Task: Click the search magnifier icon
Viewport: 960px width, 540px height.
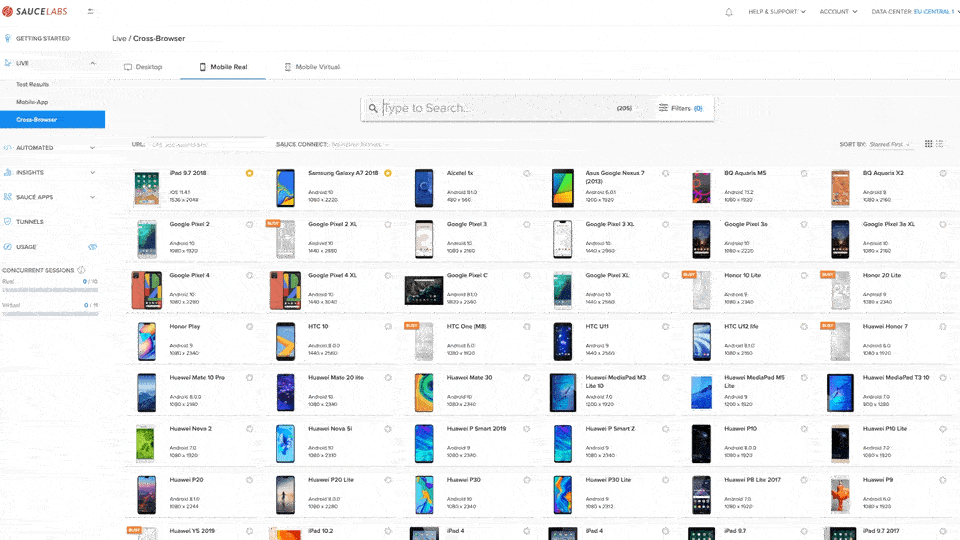Action: coord(373,108)
